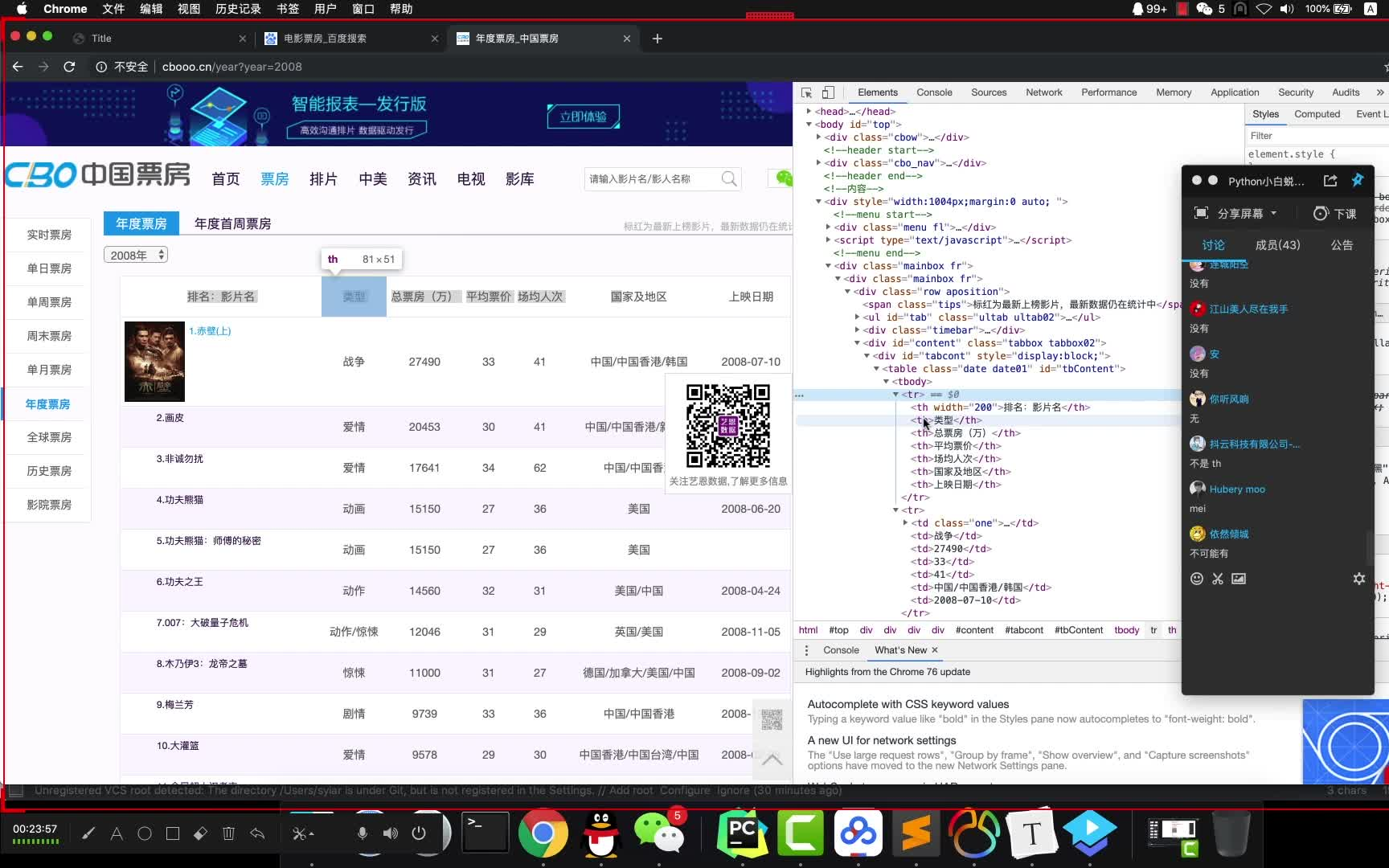Image resolution: width=1389 pixels, height=868 pixels.
Task: Switch to the DevTools Console tab
Action: click(934, 92)
